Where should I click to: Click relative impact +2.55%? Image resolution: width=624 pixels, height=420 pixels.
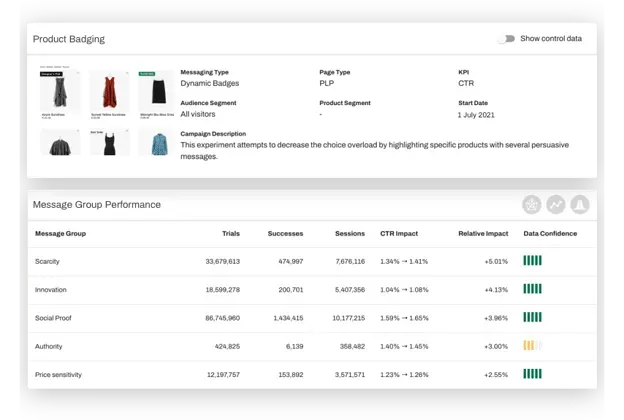point(496,375)
